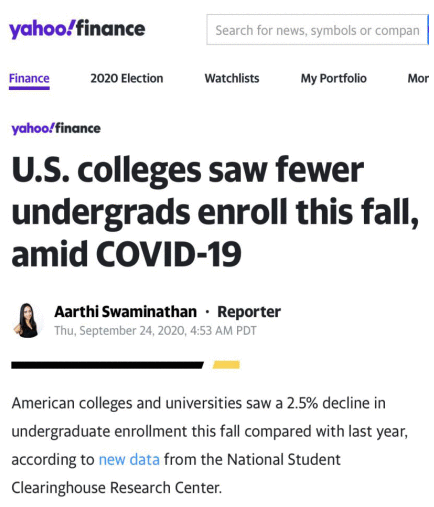Click author name Aarthi Swaminathan
Viewport: 434px width, 507px height.
coord(125,312)
